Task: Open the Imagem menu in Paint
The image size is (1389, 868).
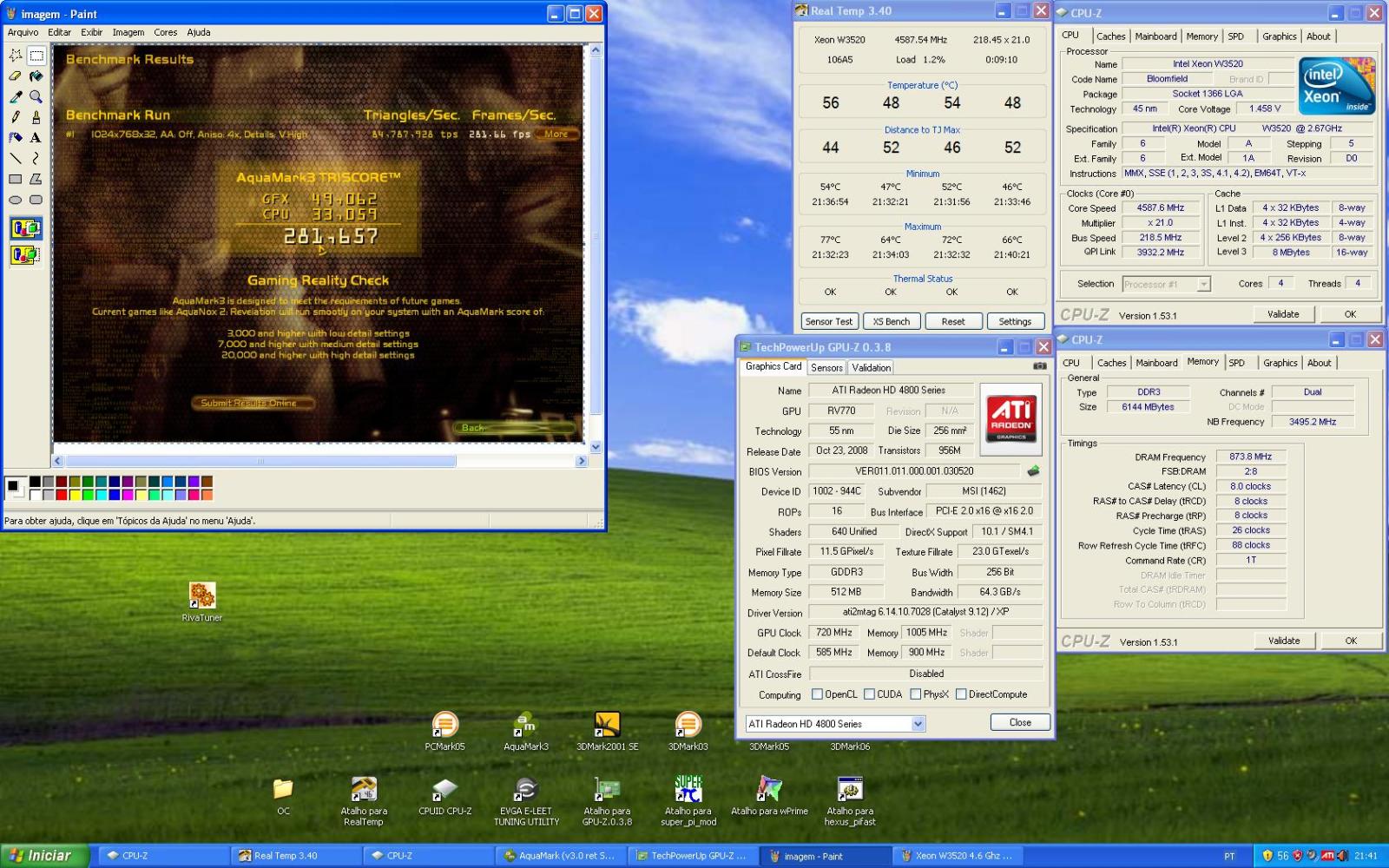Action: click(128, 32)
